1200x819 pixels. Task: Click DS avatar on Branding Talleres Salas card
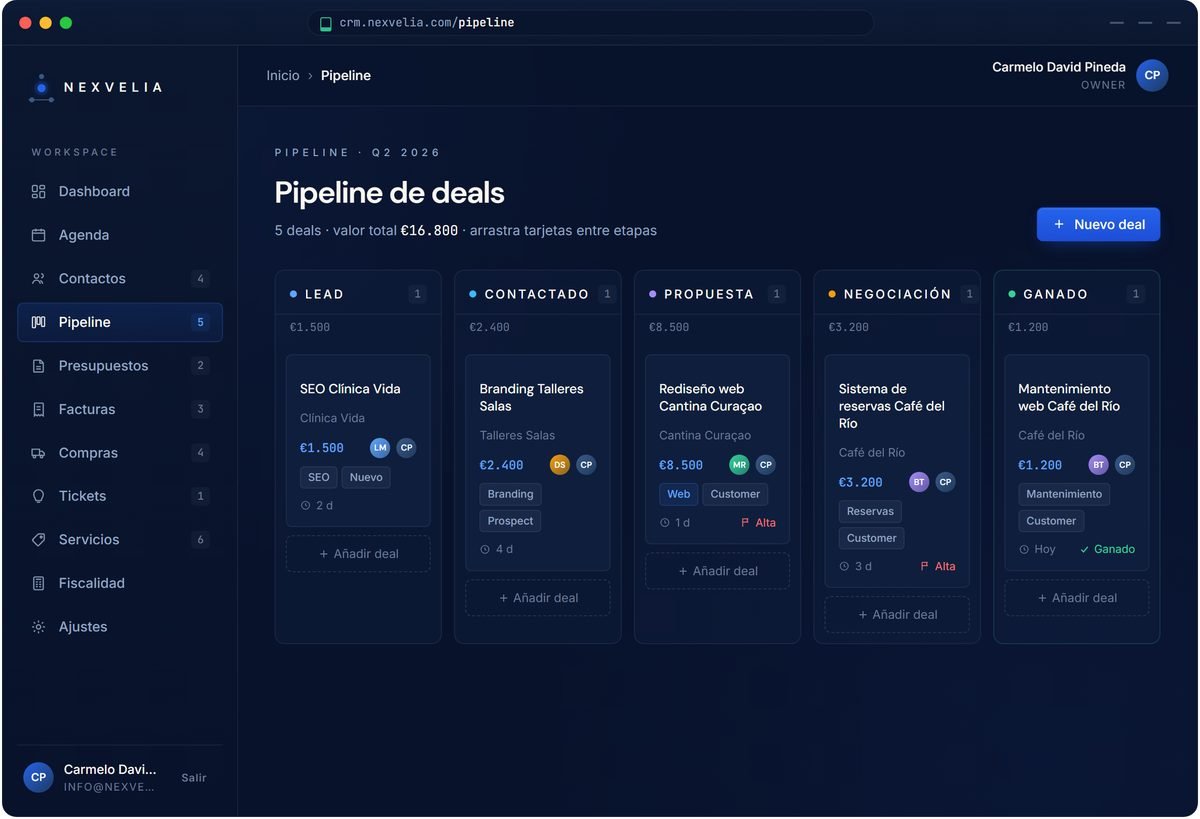coord(560,465)
